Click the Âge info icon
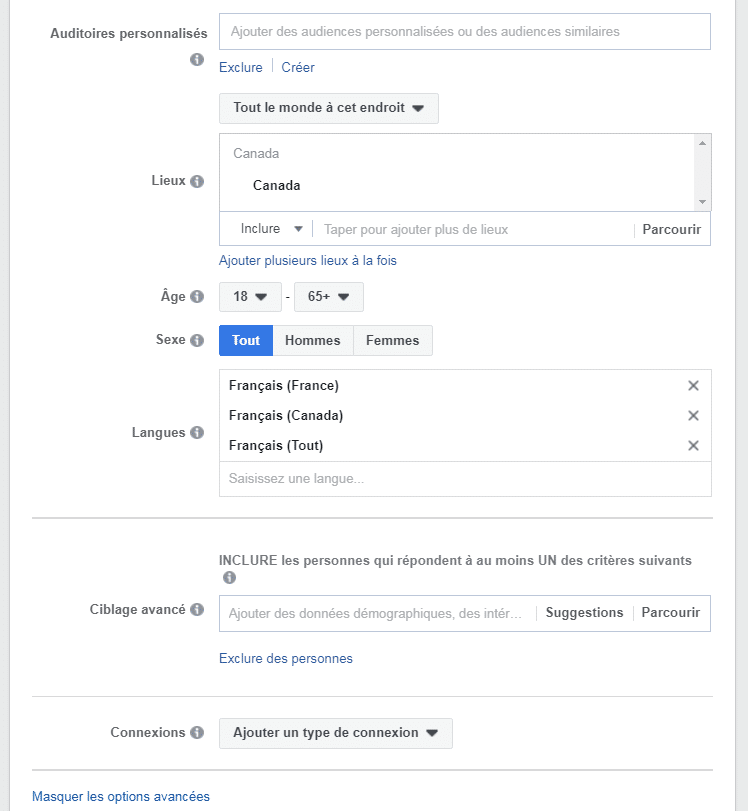 click(x=197, y=296)
